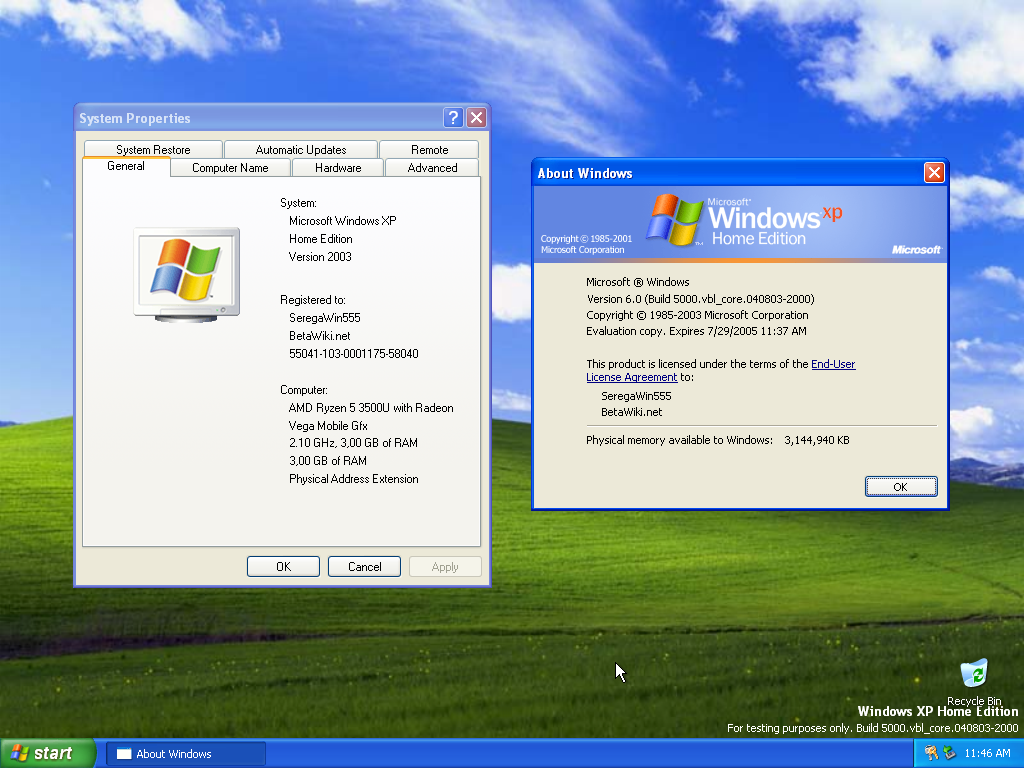Close the System Properties window
Viewport: 1024px width, 768px height.
(x=477, y=118)
